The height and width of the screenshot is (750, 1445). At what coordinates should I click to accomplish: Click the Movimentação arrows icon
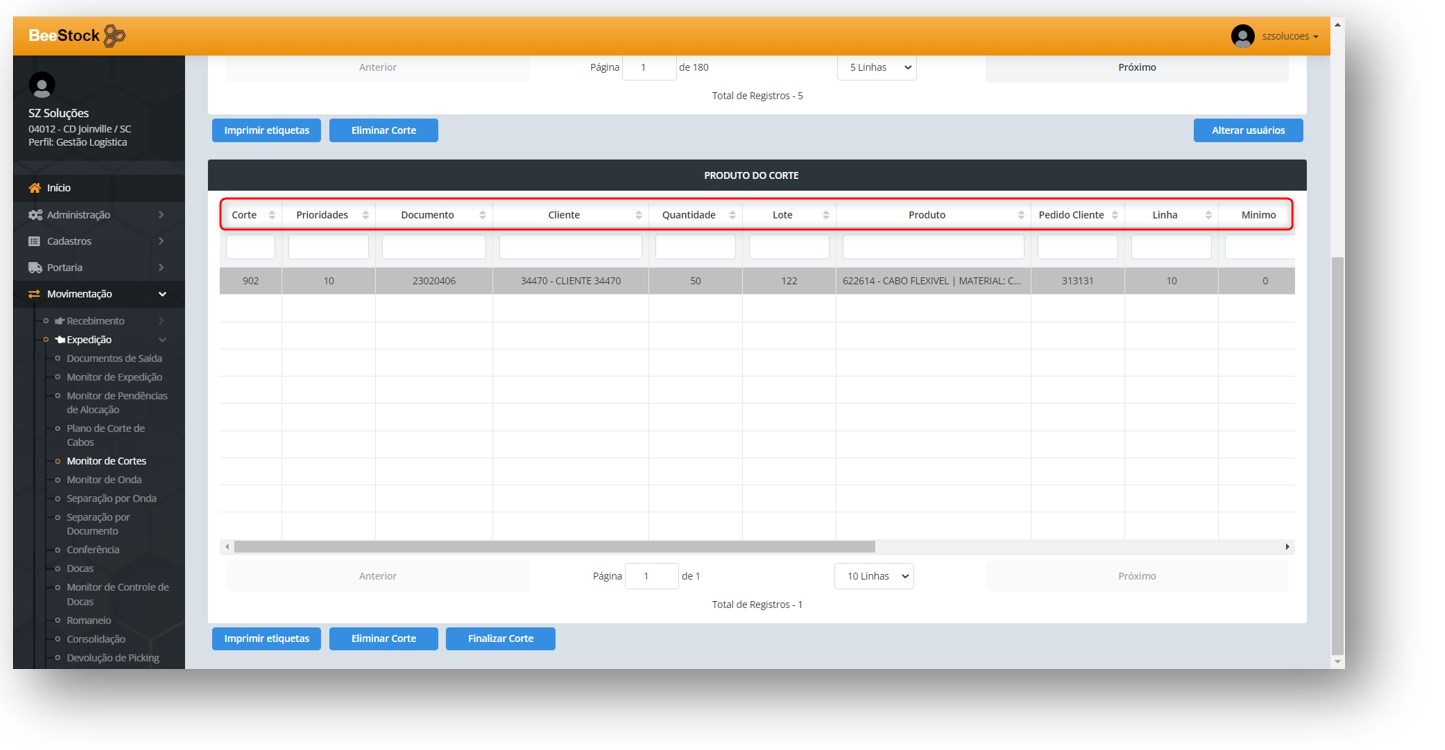click(35, 294)
